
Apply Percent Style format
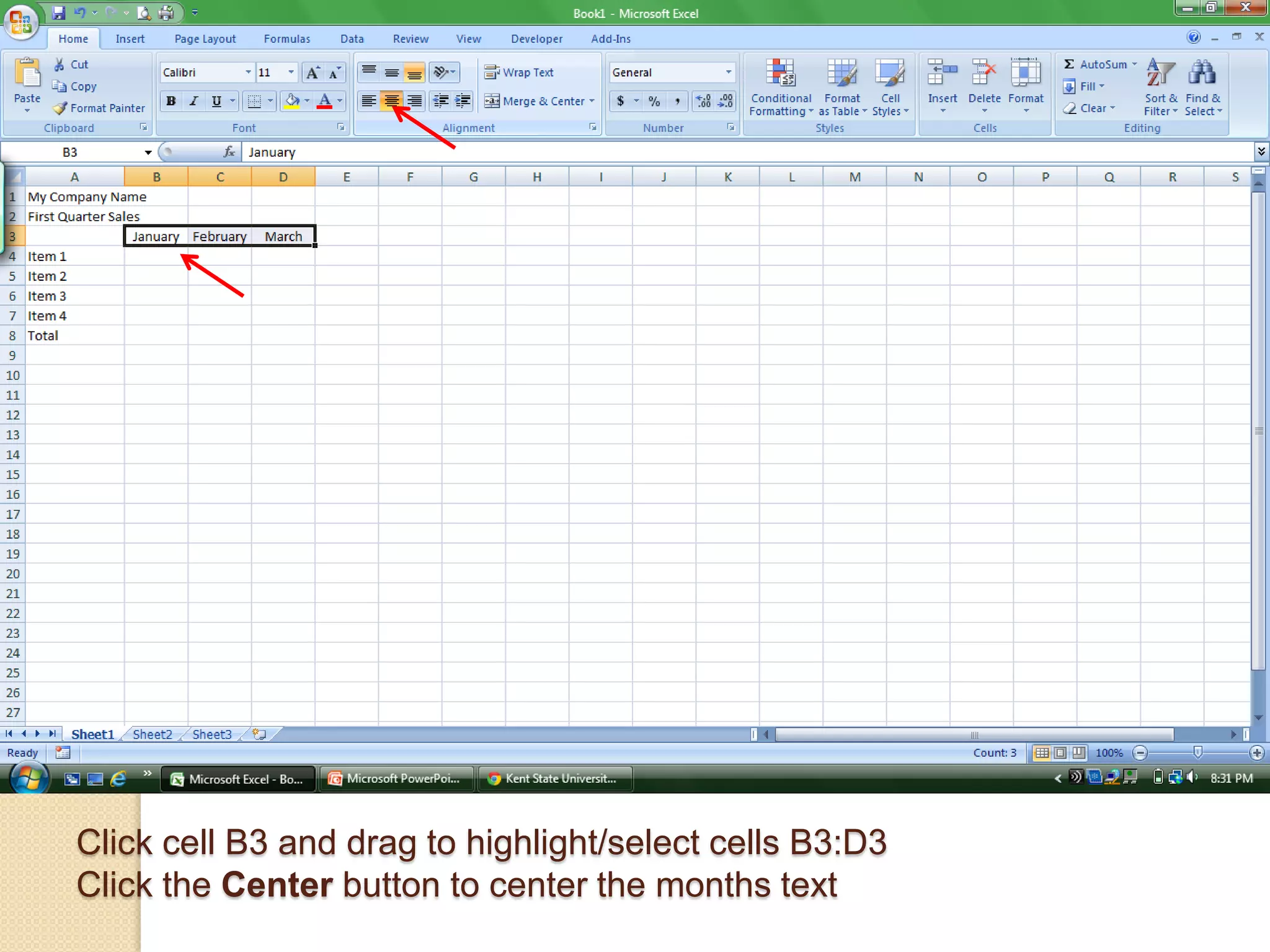pos(654,101)
